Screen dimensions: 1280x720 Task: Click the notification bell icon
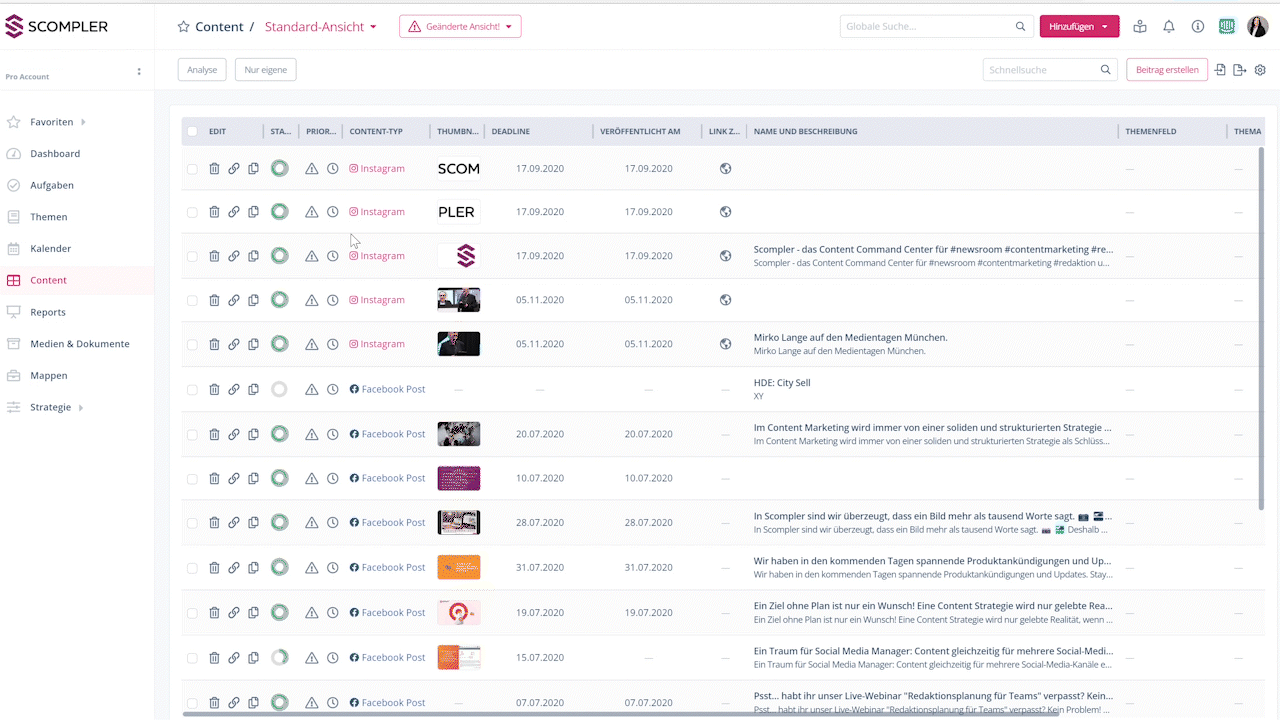pyautogui.click(x=1169, y=27)
